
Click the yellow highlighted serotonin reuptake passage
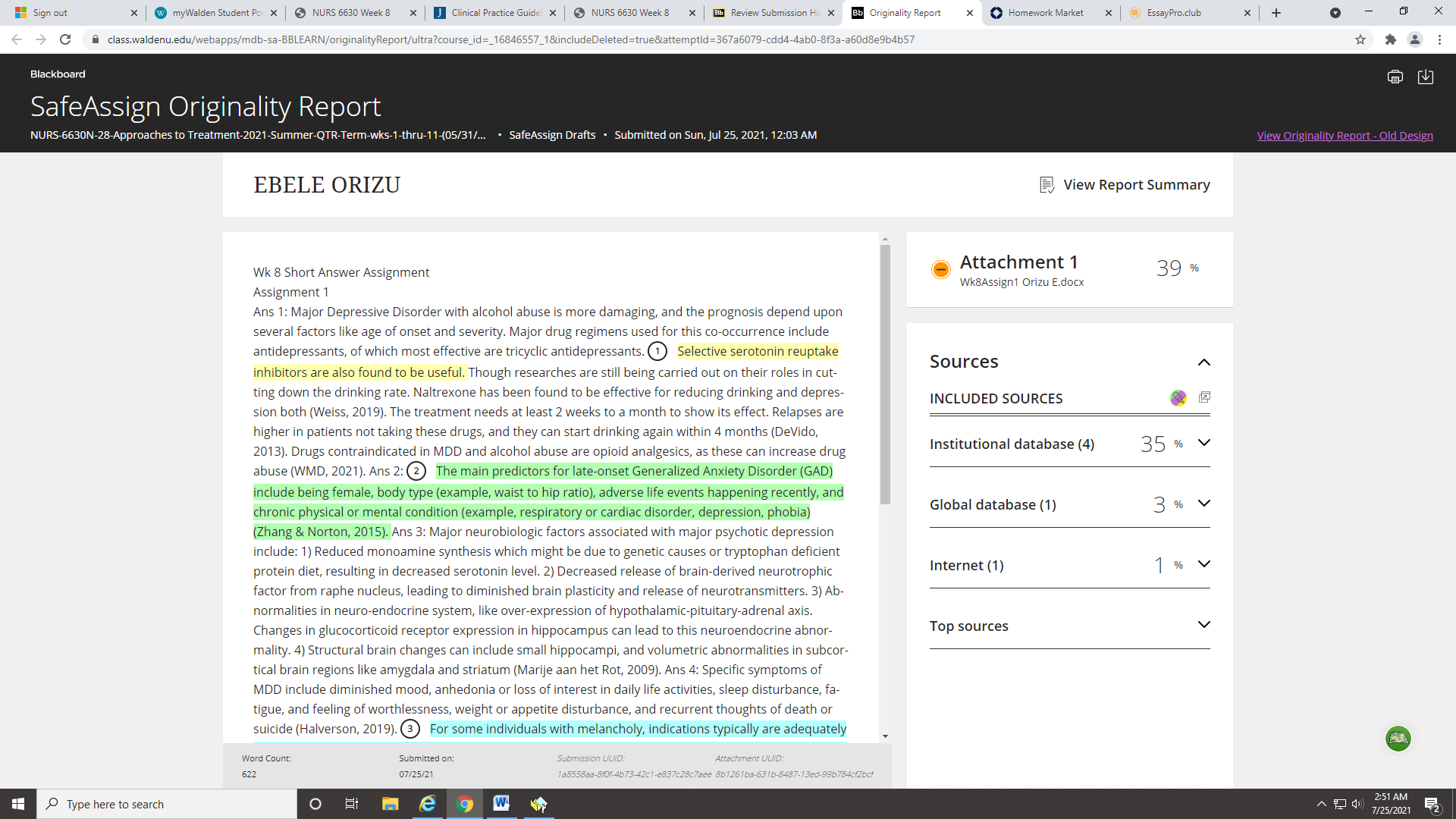[548, 362]
